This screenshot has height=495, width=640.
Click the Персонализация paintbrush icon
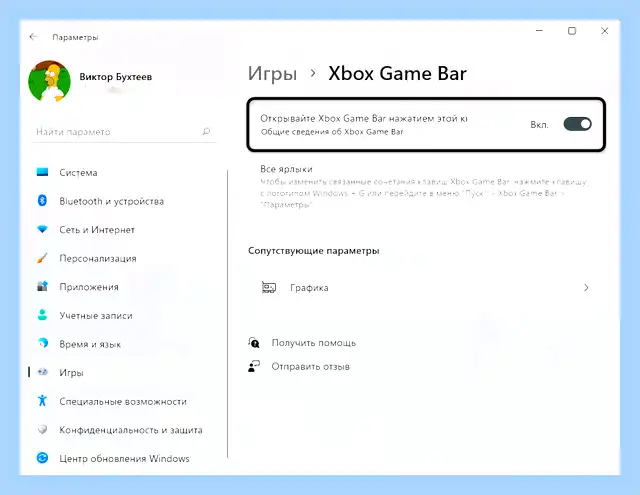point(42,258)
